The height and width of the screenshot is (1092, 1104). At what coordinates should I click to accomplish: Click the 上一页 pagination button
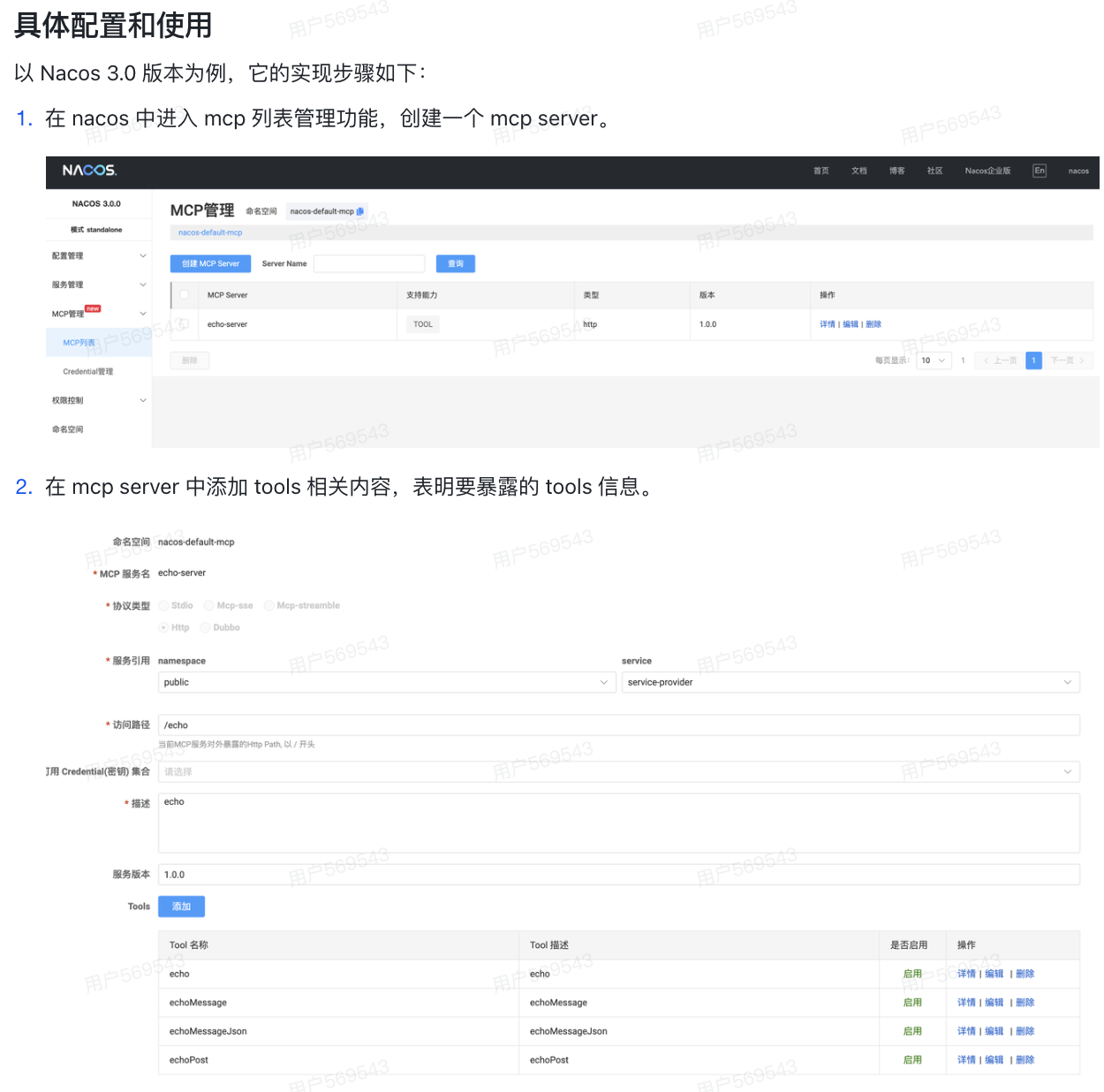[1001, 360]
